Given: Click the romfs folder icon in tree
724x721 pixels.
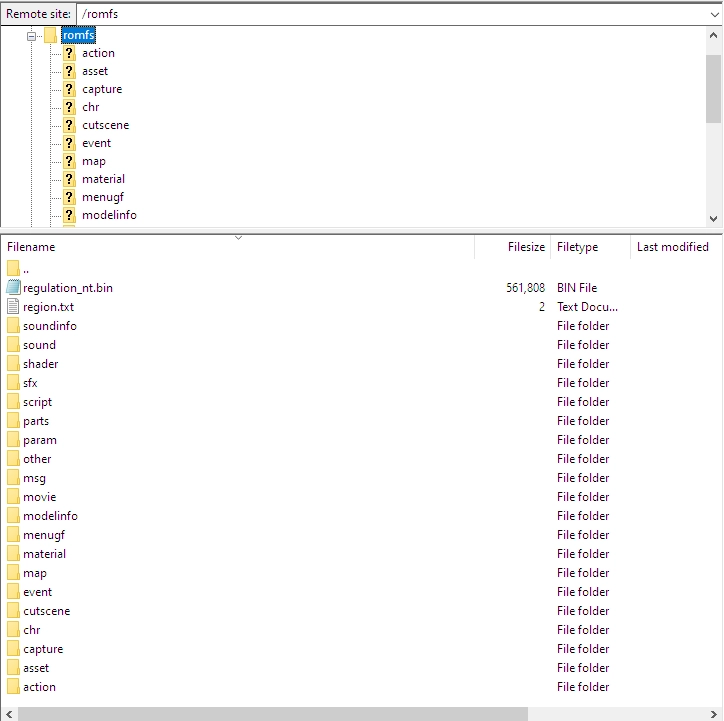Looking at the screenshot, I should pyautogui.click(x=50, y=36).
